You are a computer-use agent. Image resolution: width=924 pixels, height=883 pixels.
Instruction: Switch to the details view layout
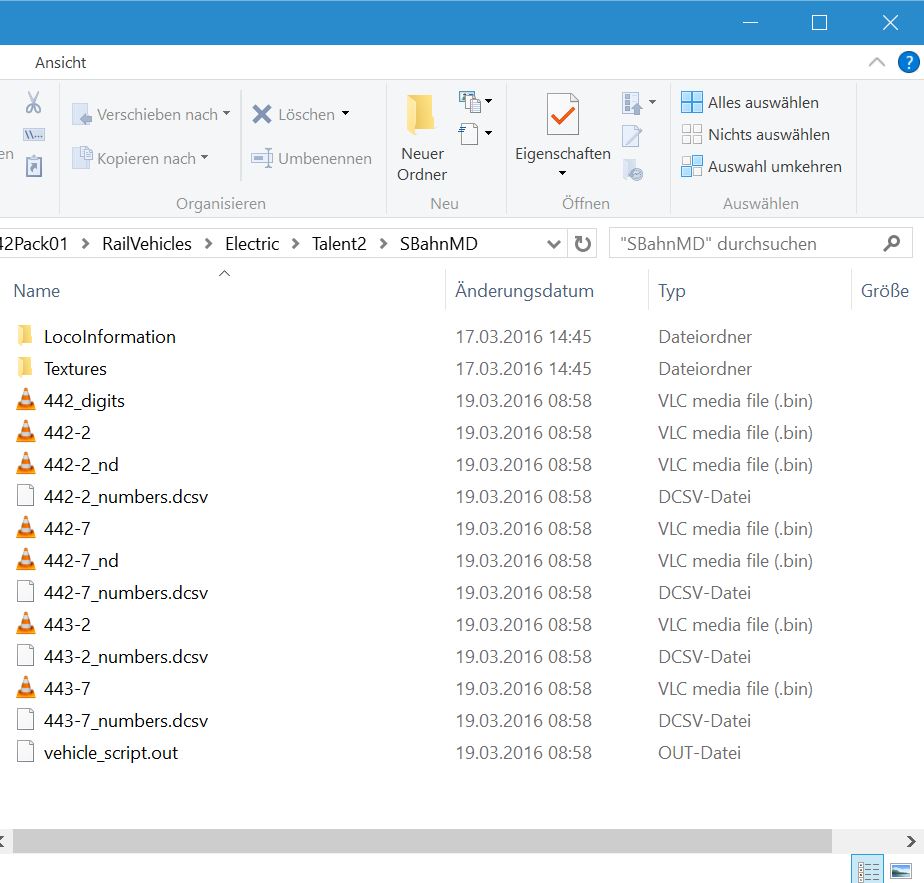[866, 870]
